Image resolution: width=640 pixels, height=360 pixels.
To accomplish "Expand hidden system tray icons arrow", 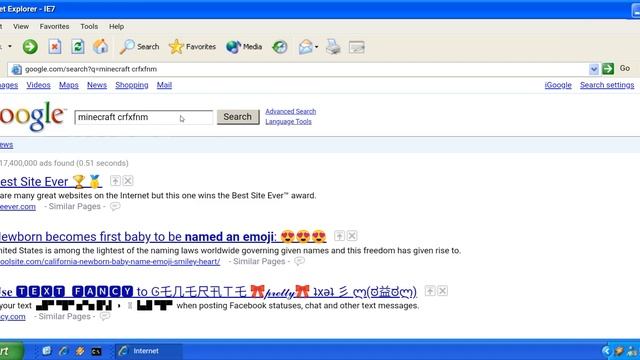I will coord(606,351).
